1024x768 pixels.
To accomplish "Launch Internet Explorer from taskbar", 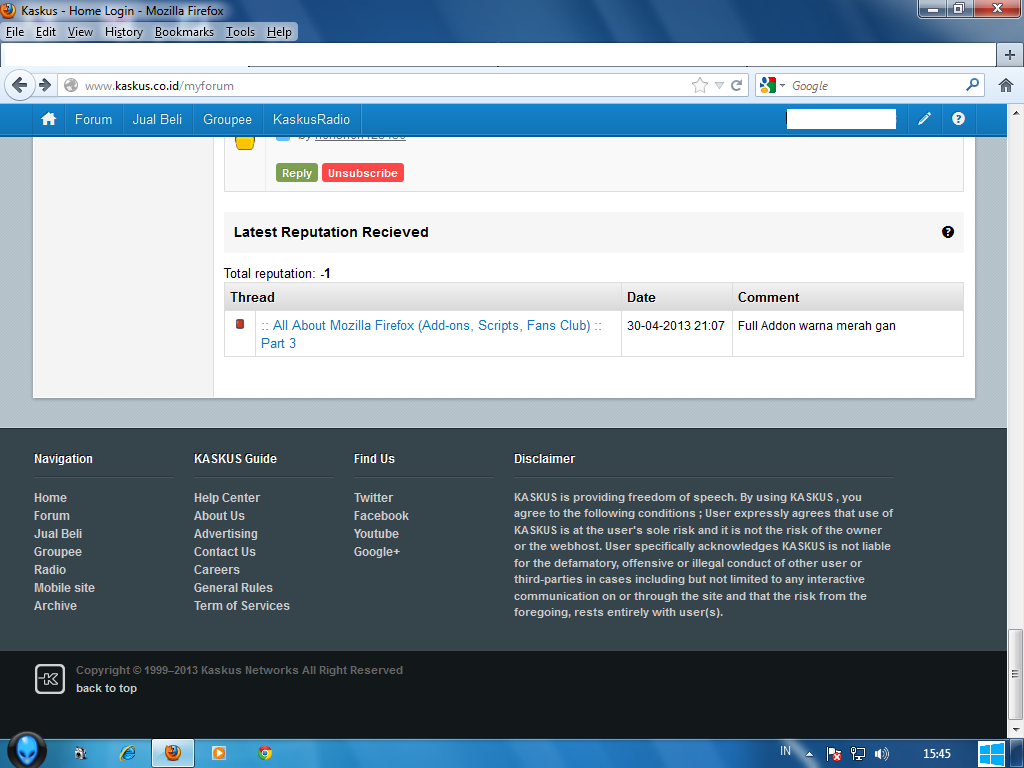I will [x=127, y=753].
